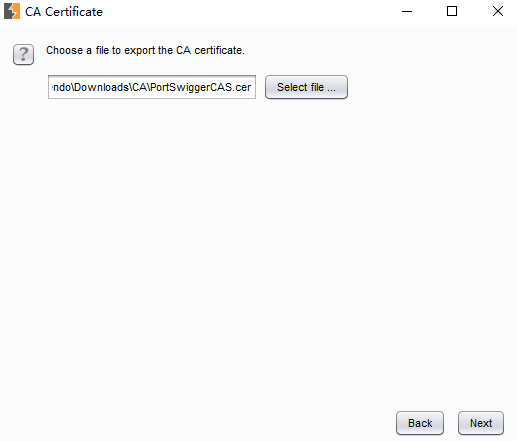
Task: Click the certificate file path field
Action: [152, 87]
